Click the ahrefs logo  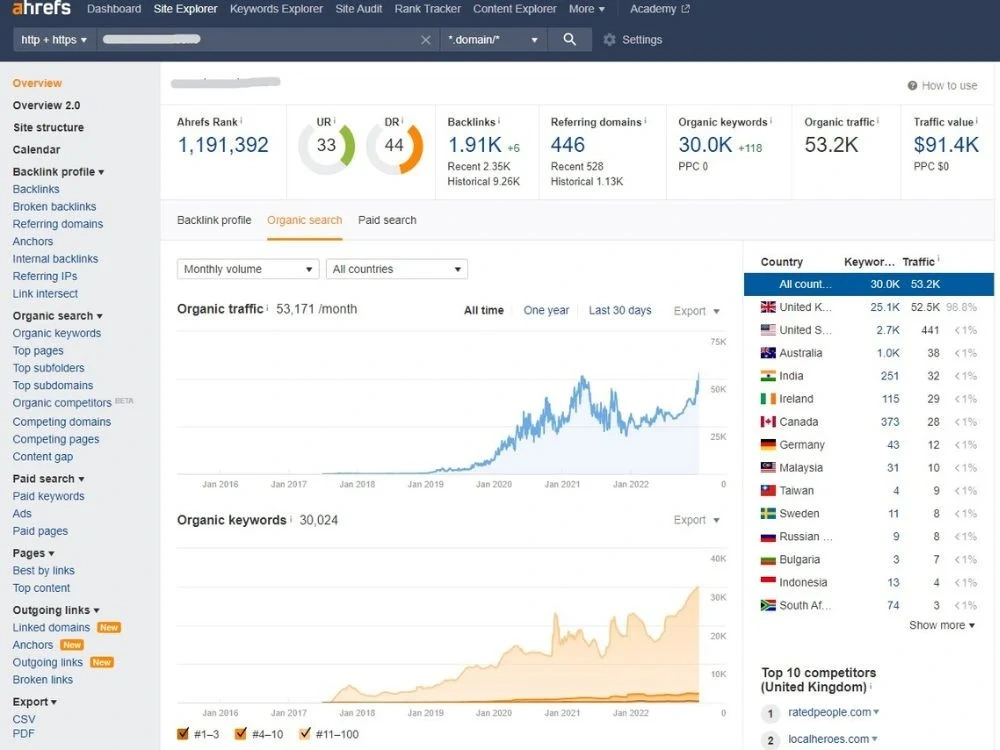coord(41,8)
